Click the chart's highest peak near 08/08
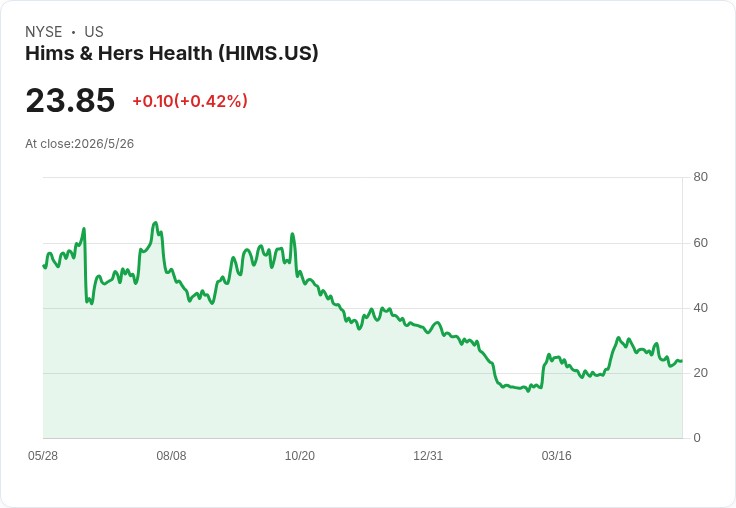This screenshot has height=508, width=736. [155, 223]
